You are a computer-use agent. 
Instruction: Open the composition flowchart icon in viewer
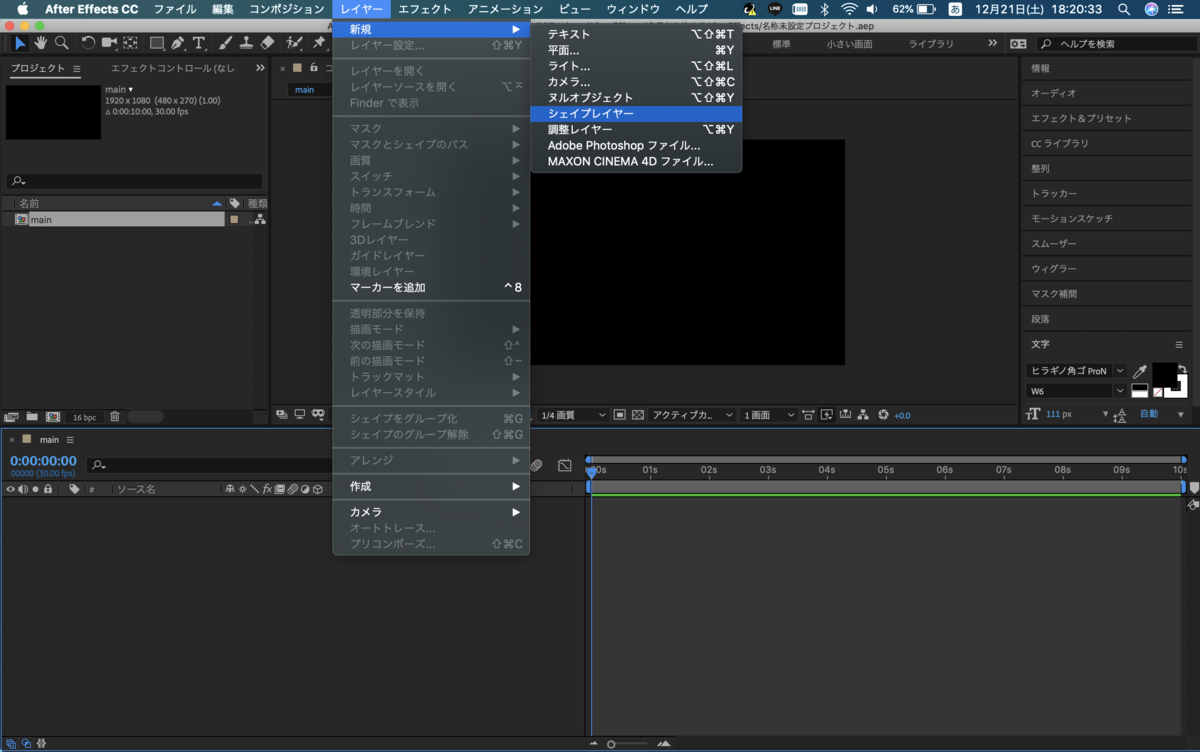(864, 415)
